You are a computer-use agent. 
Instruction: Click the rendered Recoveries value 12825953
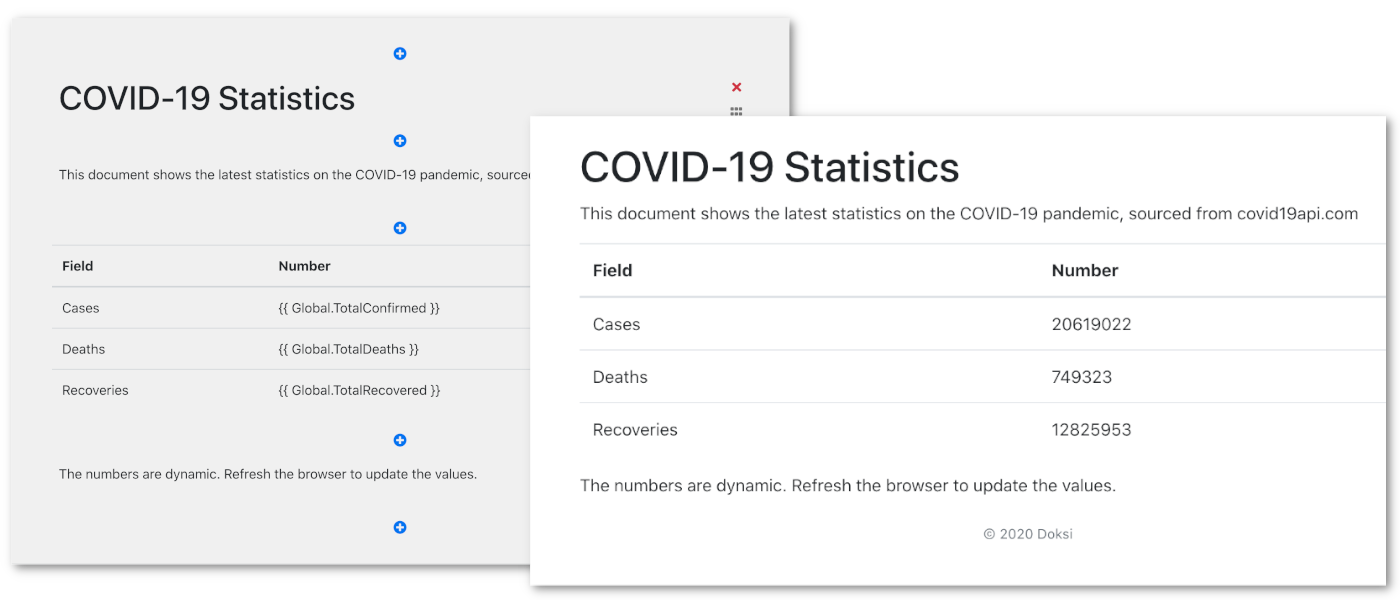coord(1092,430)
